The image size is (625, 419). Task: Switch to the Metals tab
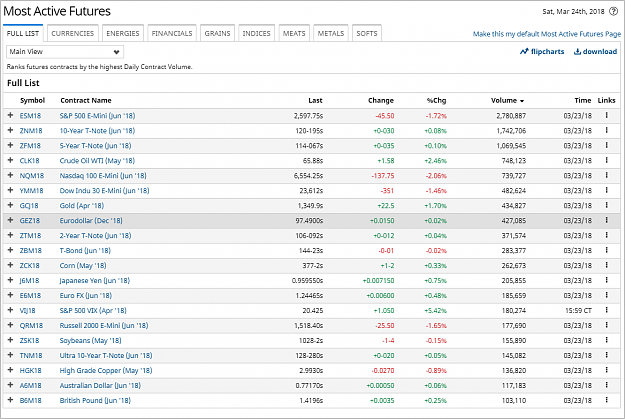331,33
